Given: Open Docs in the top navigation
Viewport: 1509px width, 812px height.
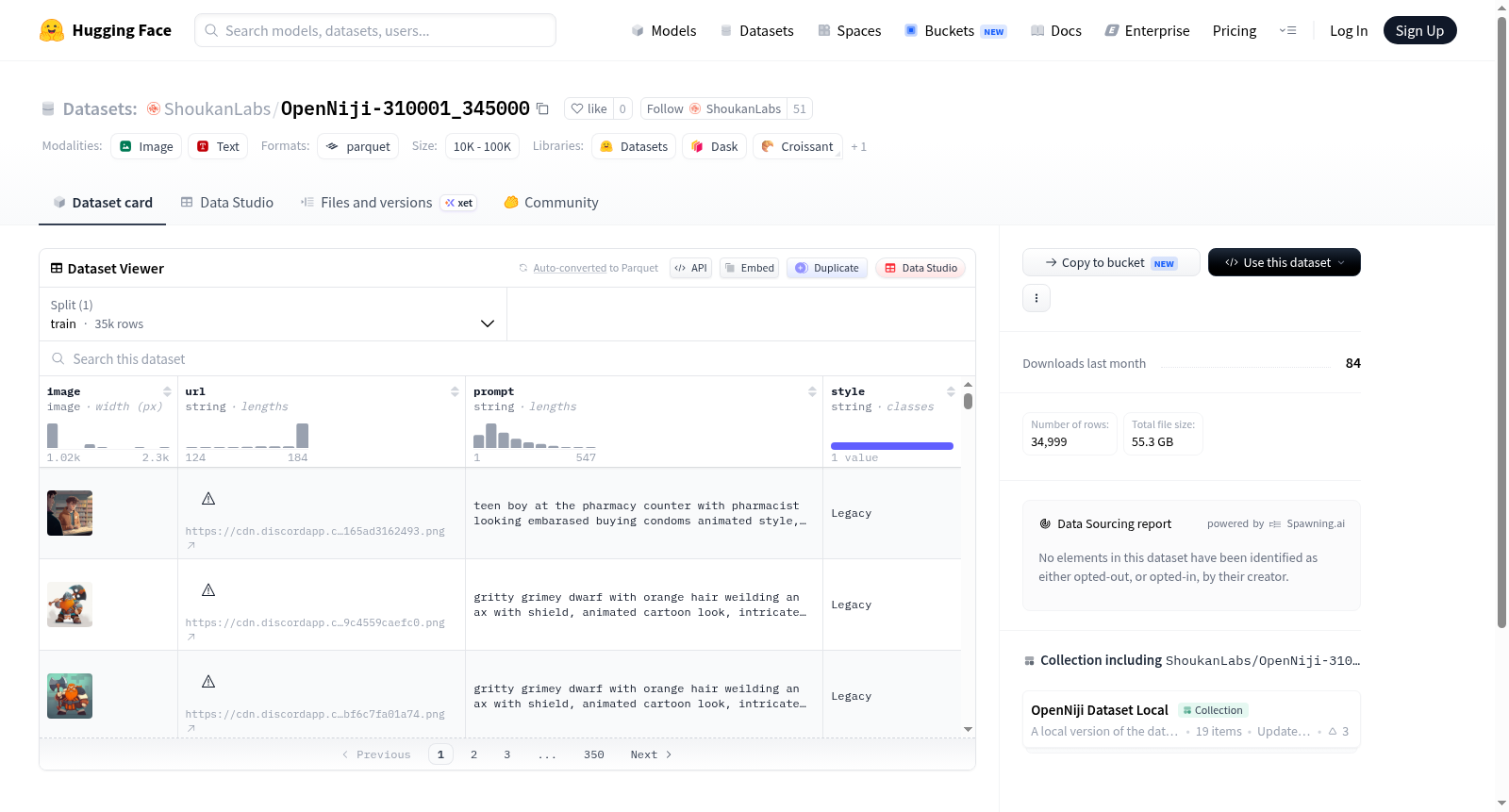Looking at the screenshot, I should tap(1055, 30).
